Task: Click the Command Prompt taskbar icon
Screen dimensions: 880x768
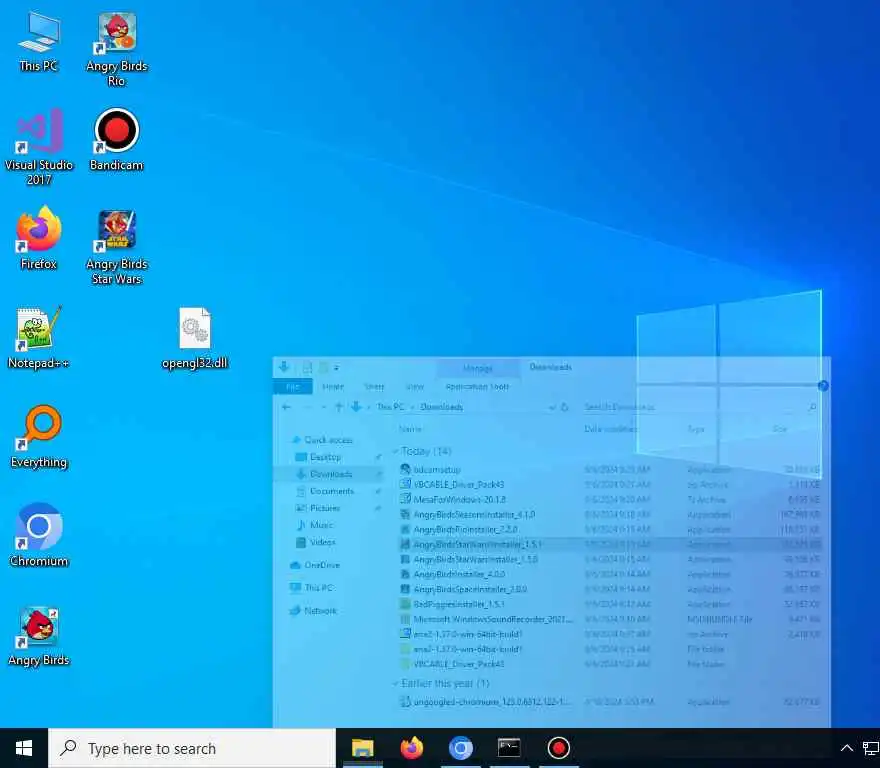Action: click(510, 748)
